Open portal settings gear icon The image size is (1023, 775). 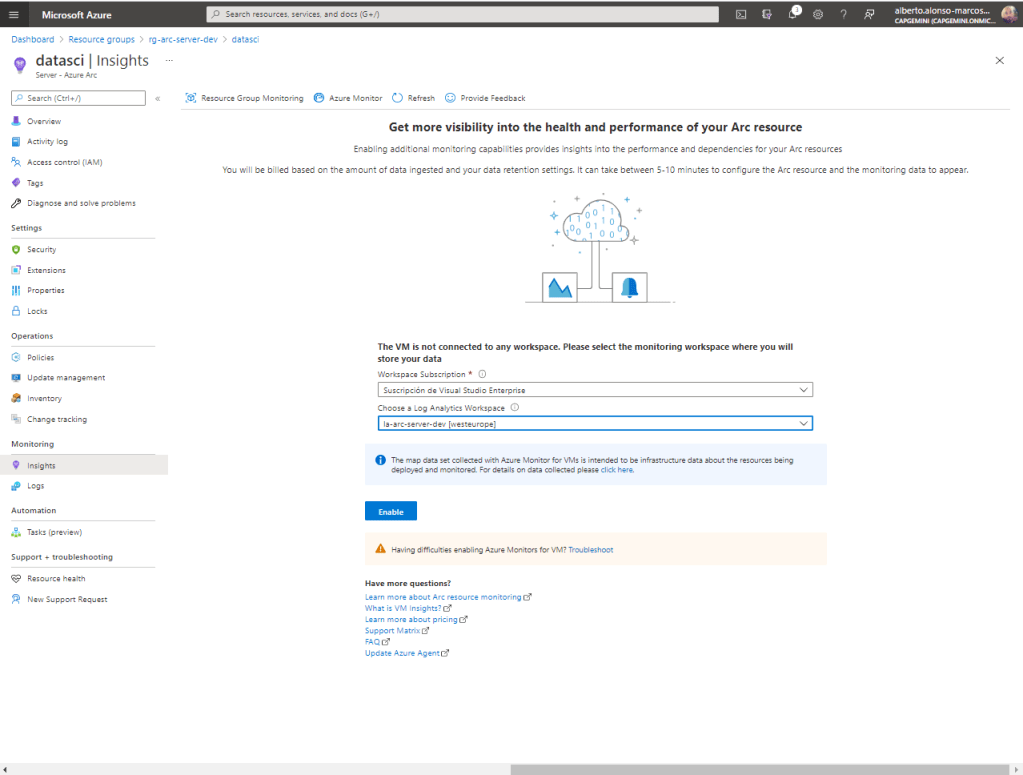818,14
